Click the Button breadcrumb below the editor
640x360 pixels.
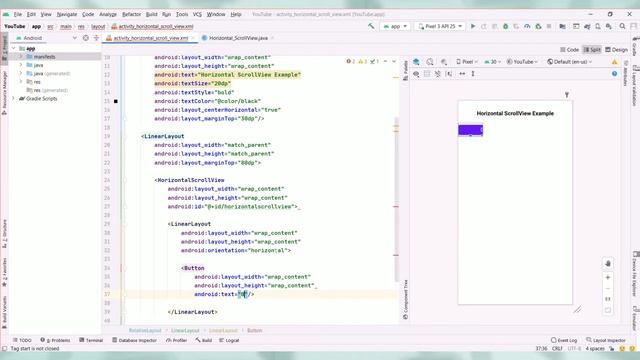tap(254, 331)
